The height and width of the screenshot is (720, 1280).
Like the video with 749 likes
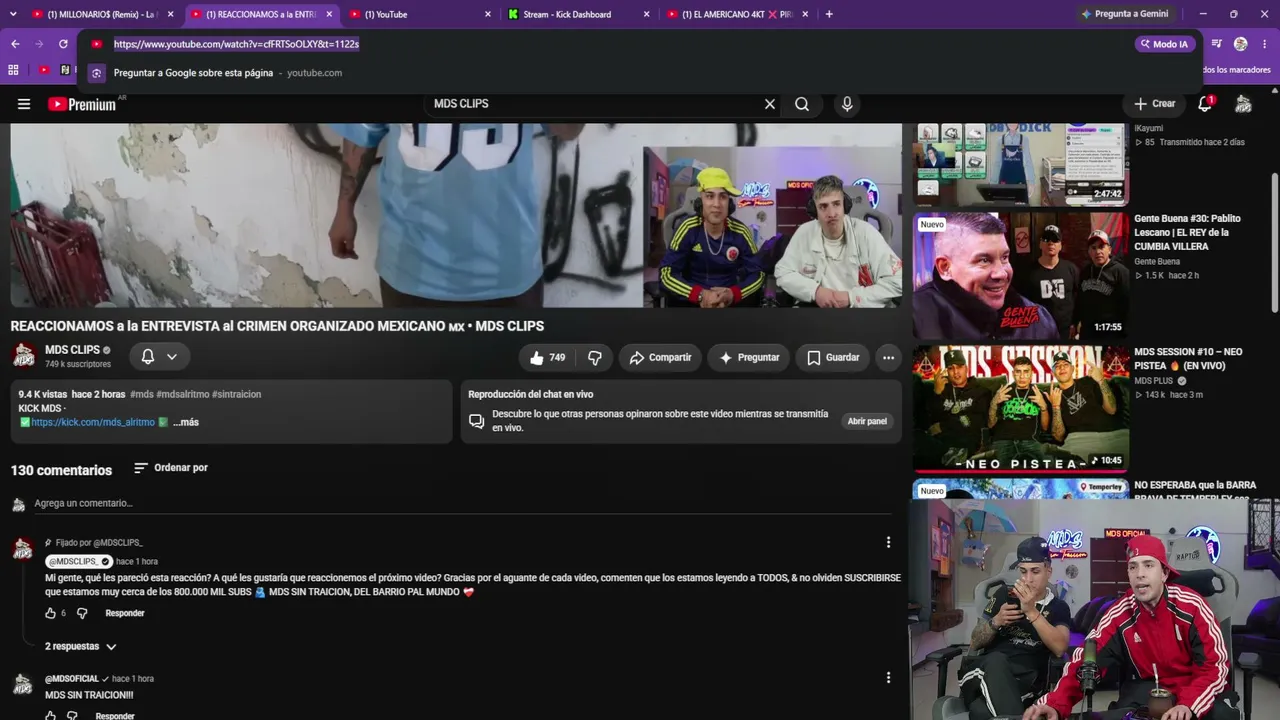pos(547,358)
